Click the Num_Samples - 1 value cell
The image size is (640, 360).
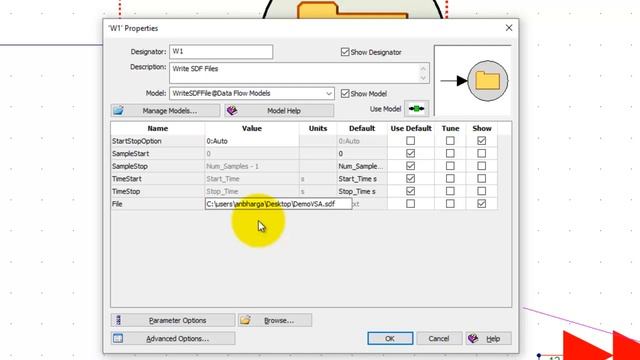252,166
